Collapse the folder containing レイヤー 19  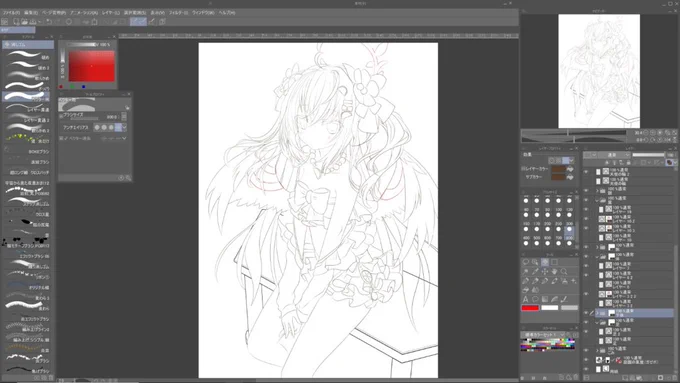point(597,200)
